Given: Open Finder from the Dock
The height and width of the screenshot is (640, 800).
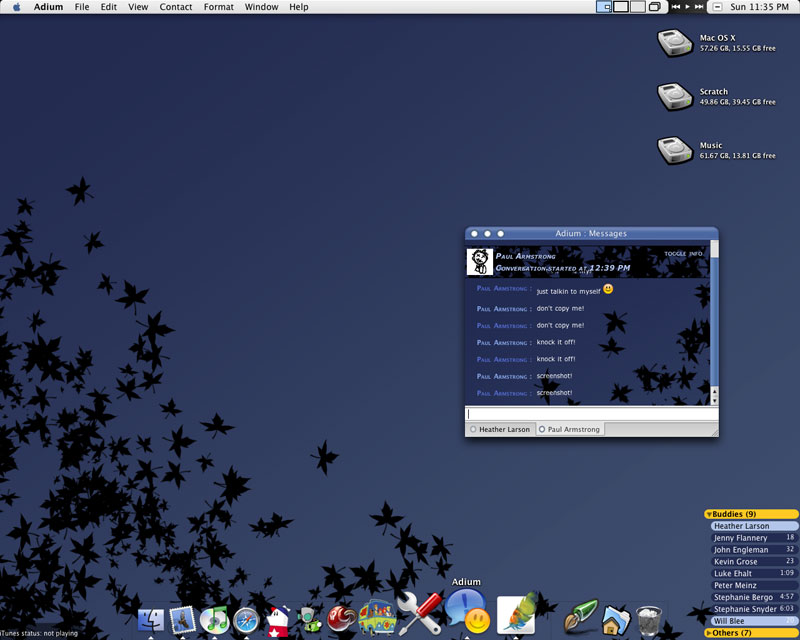Looking at the screenshot, I should tap(151, 620).
